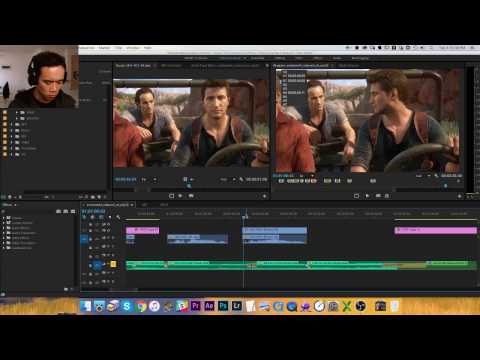Viewport: 480px width, 360px height.
Task: Open Finder from the Dock
Action: [85, 306]
